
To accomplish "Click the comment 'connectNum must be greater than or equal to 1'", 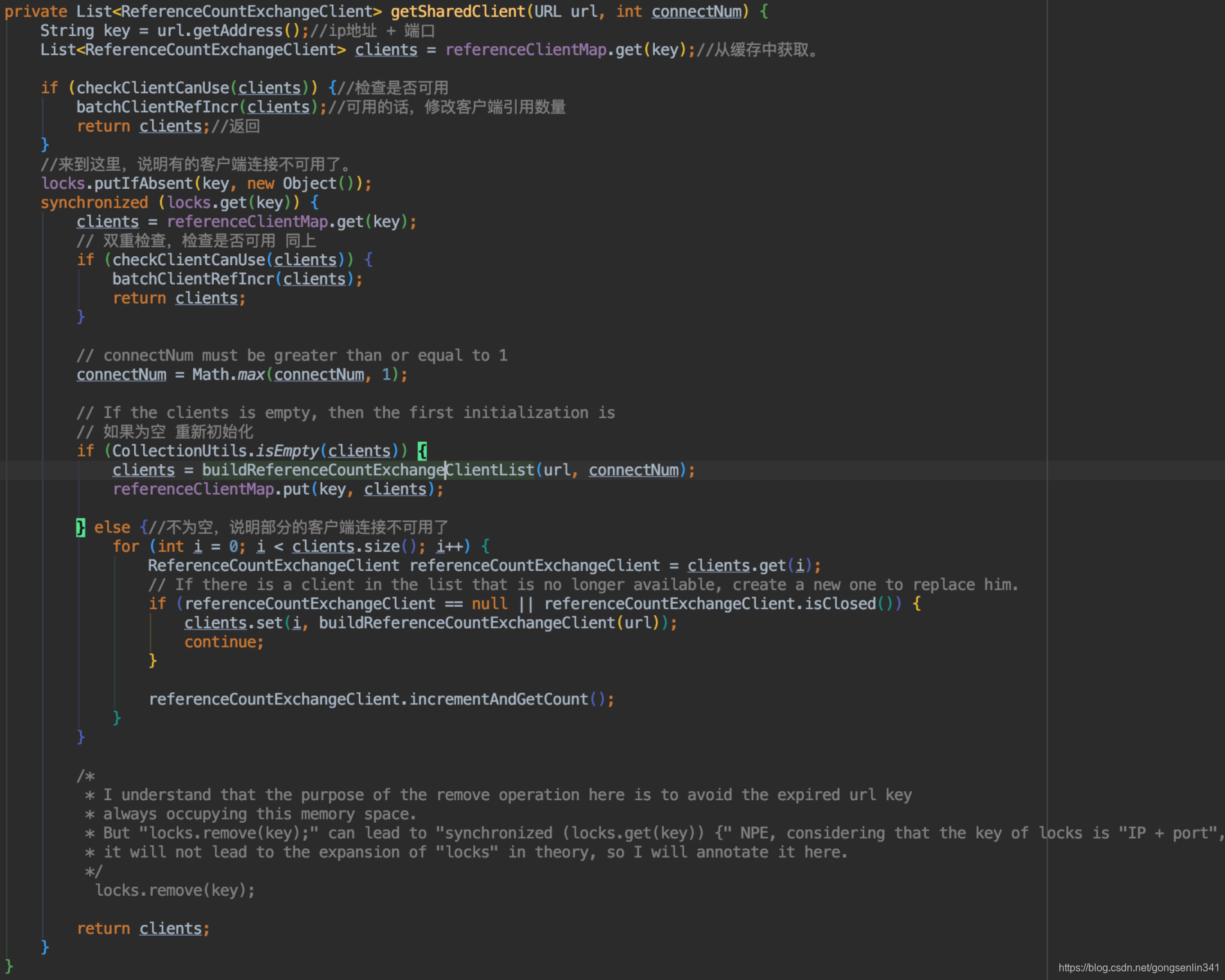I will pyautogui.click(x=292, y=356).
